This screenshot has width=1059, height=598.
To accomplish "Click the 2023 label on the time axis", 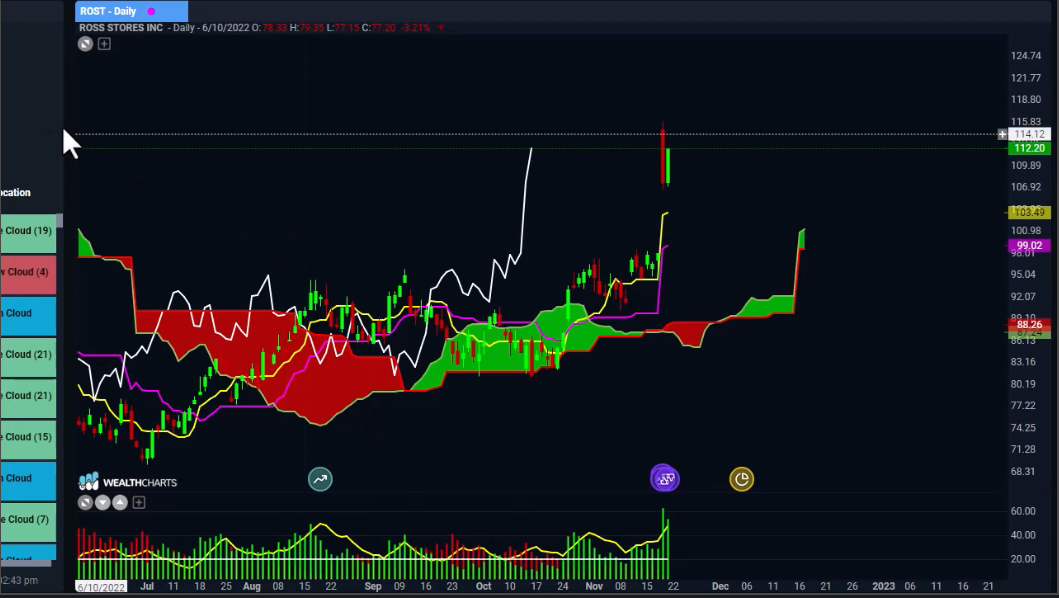I will coord(883,586).
